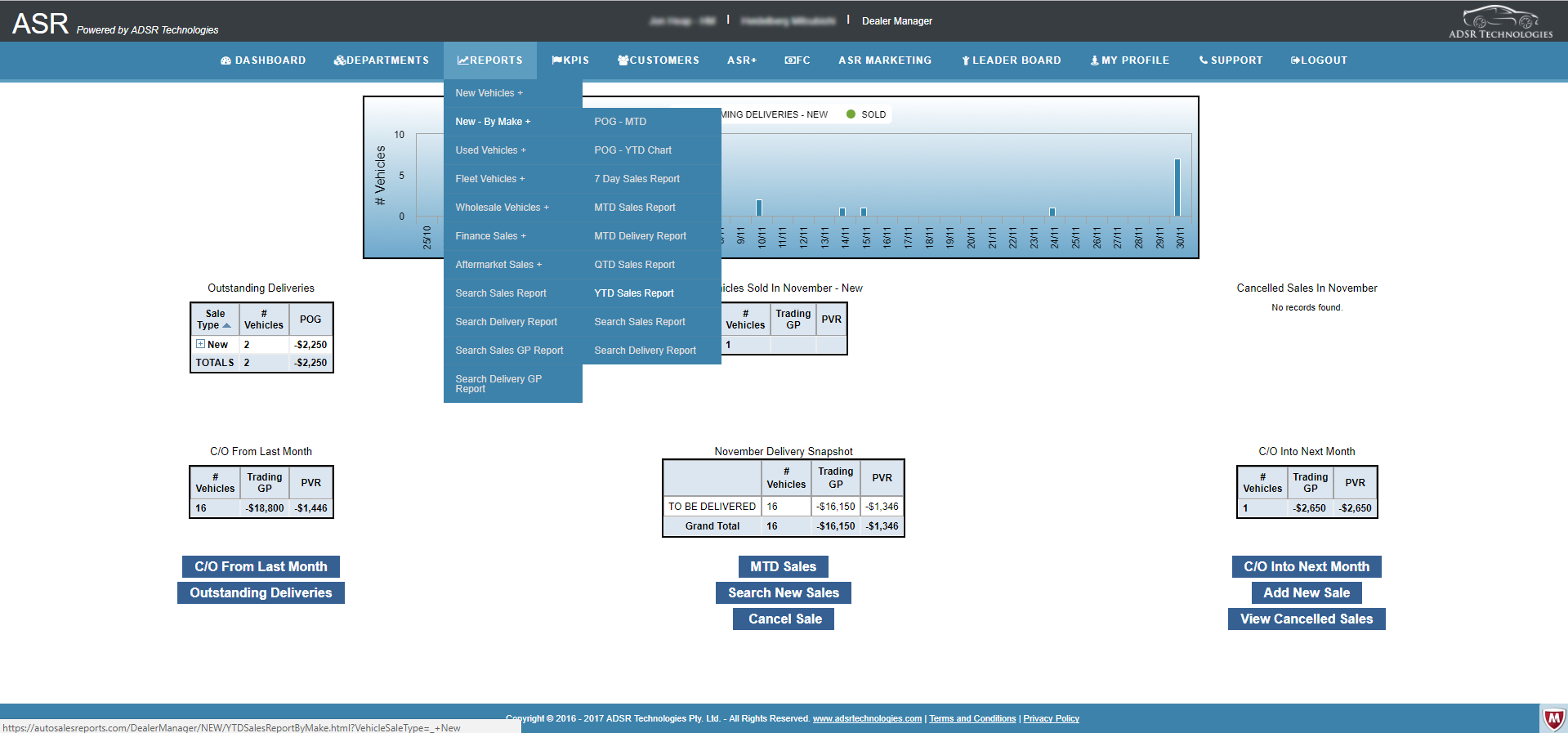Click the Logout arrow icon
This screenshot has height=733, width=1568.
tap(1295, 60)
